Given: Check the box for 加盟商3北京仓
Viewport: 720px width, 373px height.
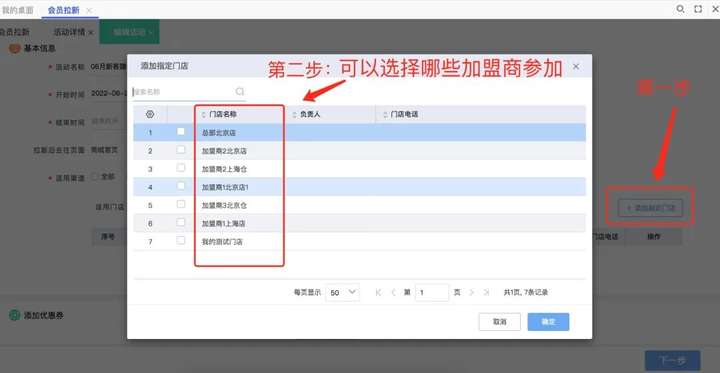Looking at the screenshot, I should click(x=181, y=204).
